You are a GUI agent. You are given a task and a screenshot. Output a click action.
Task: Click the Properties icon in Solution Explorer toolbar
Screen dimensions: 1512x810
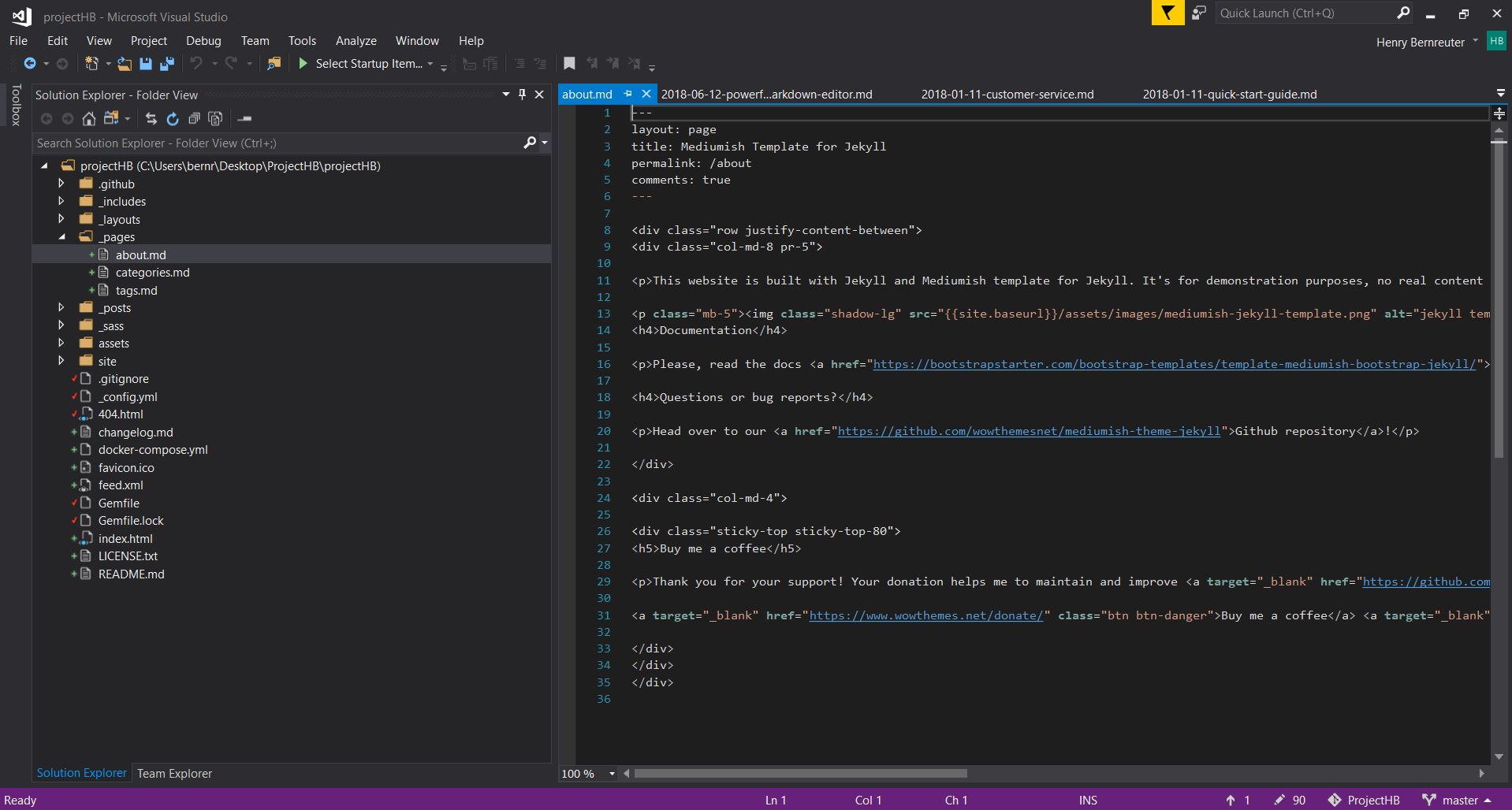click(x=245, y=119)
